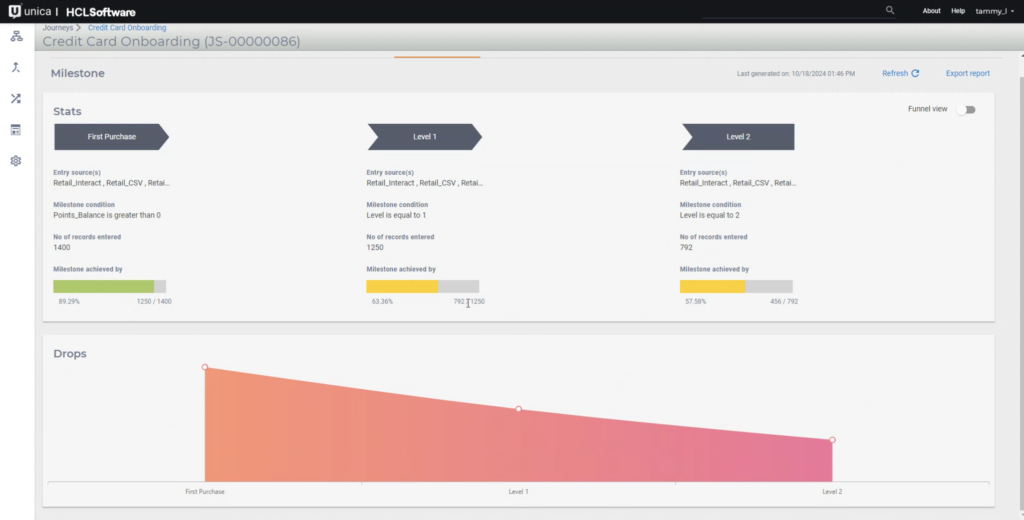Open the About menu item
Image resolution: width=1024 pixels, height=520 pixels.
click(931, 11)
